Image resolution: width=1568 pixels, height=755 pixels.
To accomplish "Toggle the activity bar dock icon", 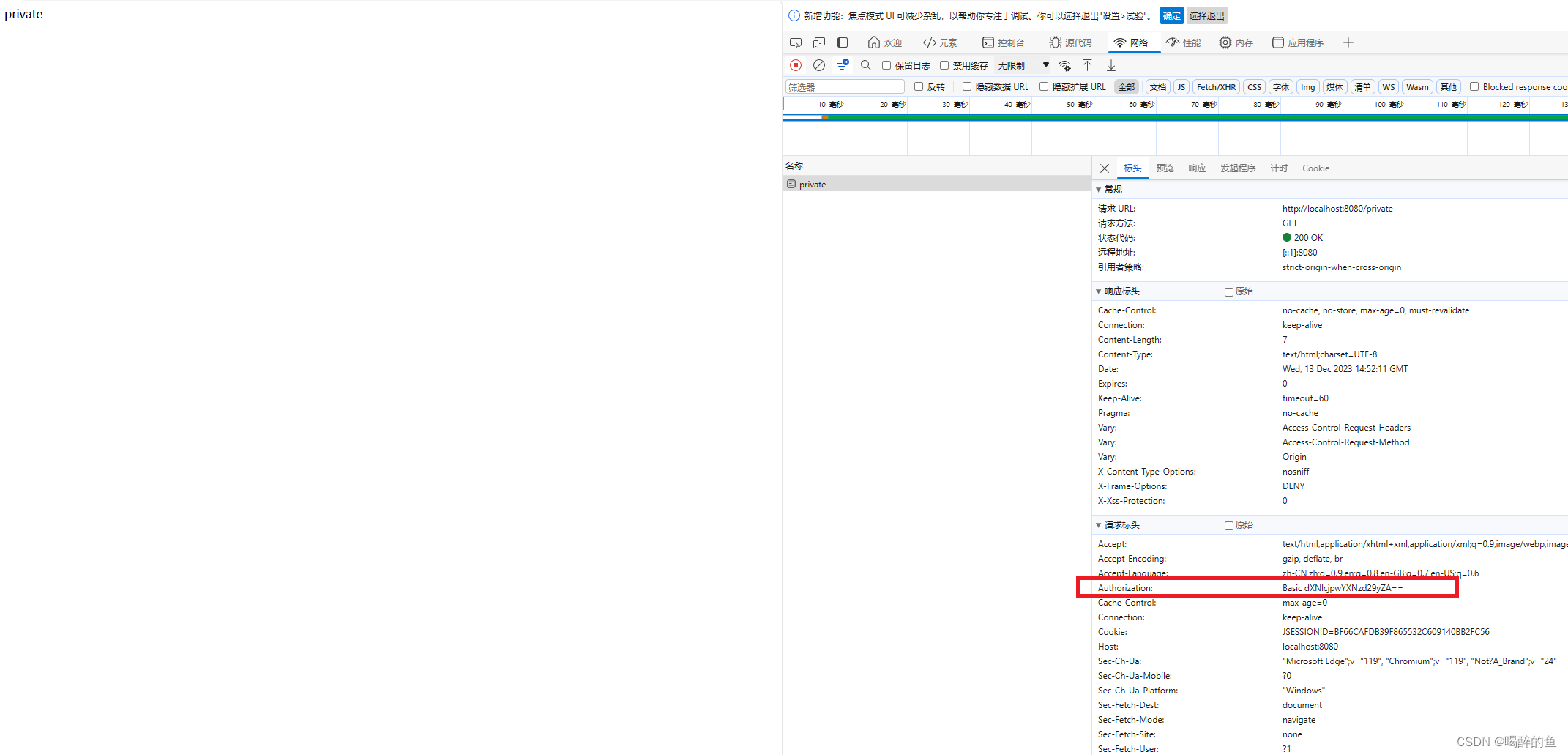I will point(843,43).
